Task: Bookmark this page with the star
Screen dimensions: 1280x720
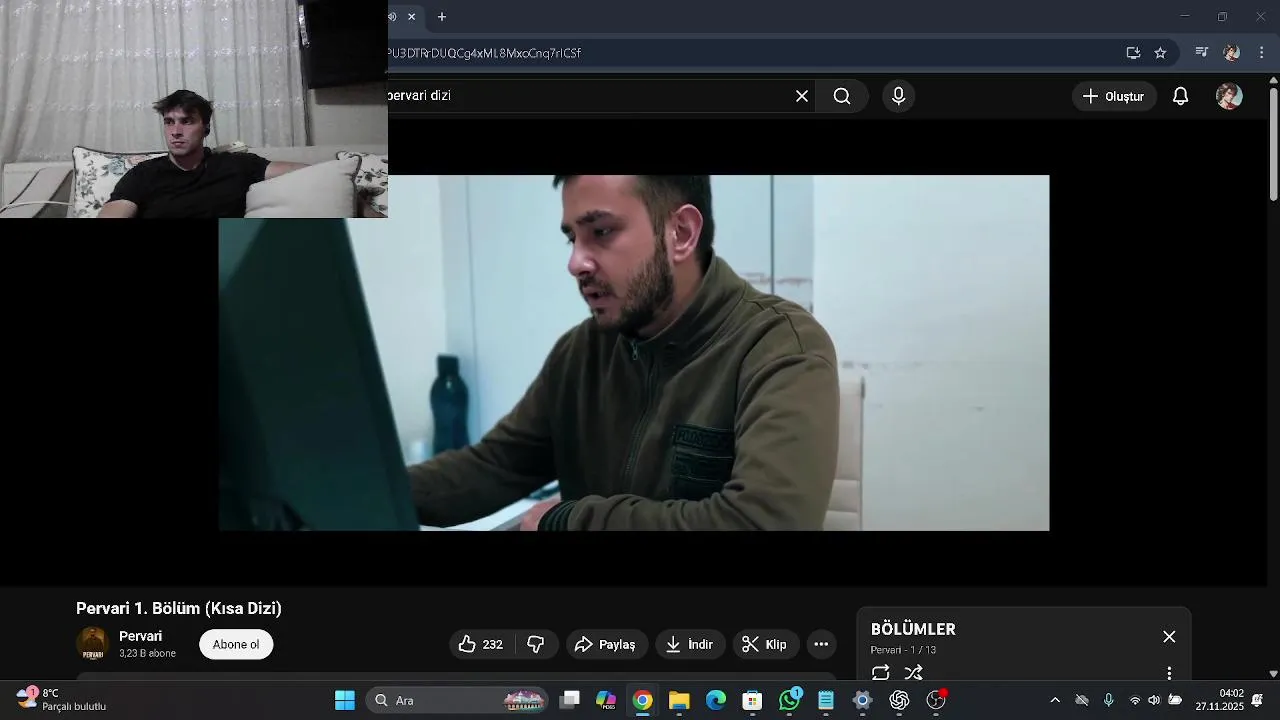Action: coord(1160,53)
